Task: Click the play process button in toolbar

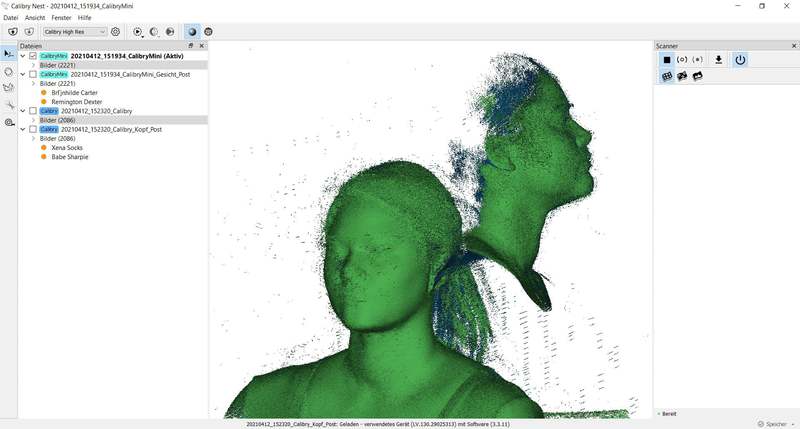Action: [x=137, y=32]
